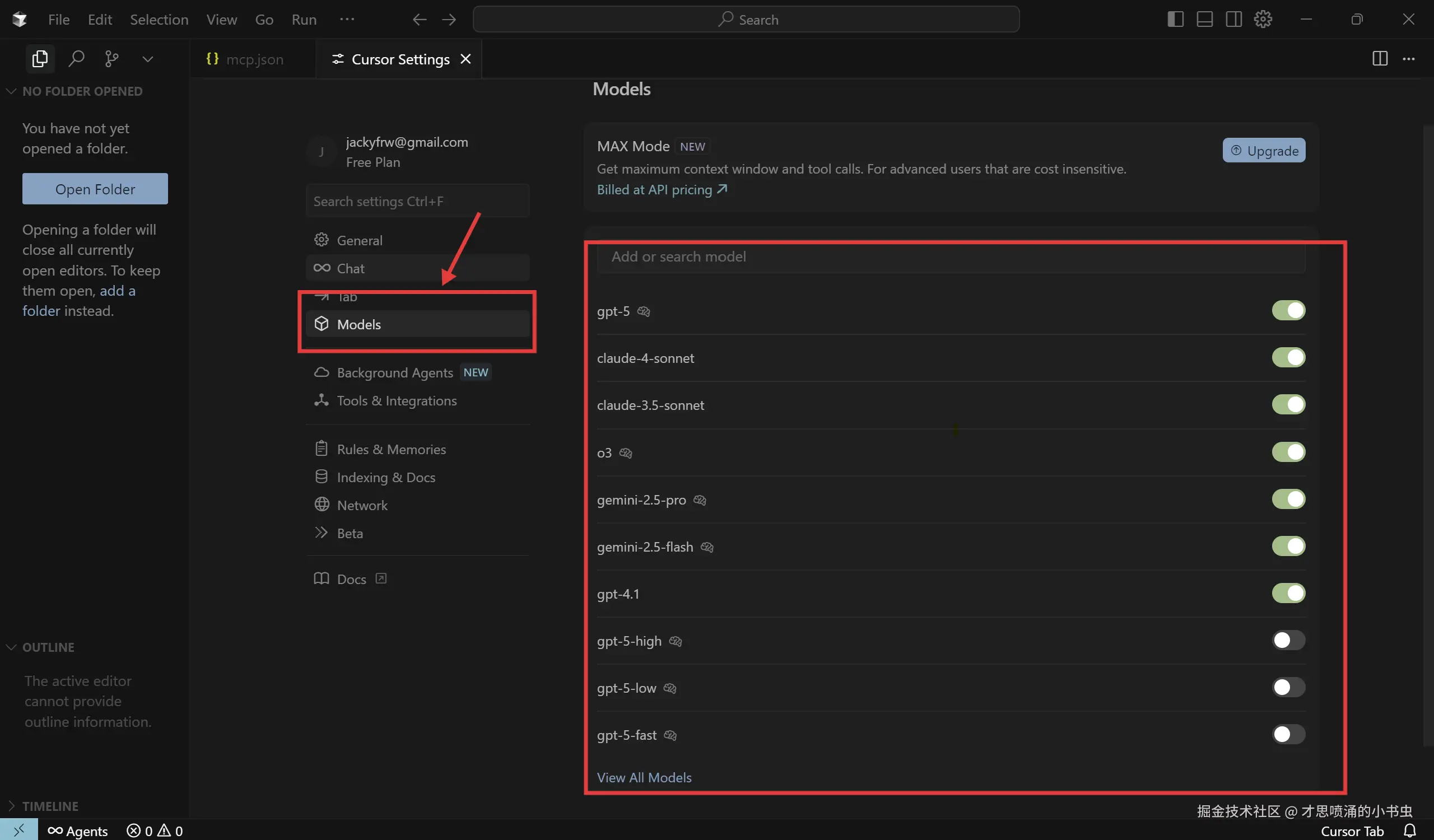Image resolution: width=1434 pixels, height=840 pixels.
Task: Expand the TIMELINE section
Action: point(49,806)
